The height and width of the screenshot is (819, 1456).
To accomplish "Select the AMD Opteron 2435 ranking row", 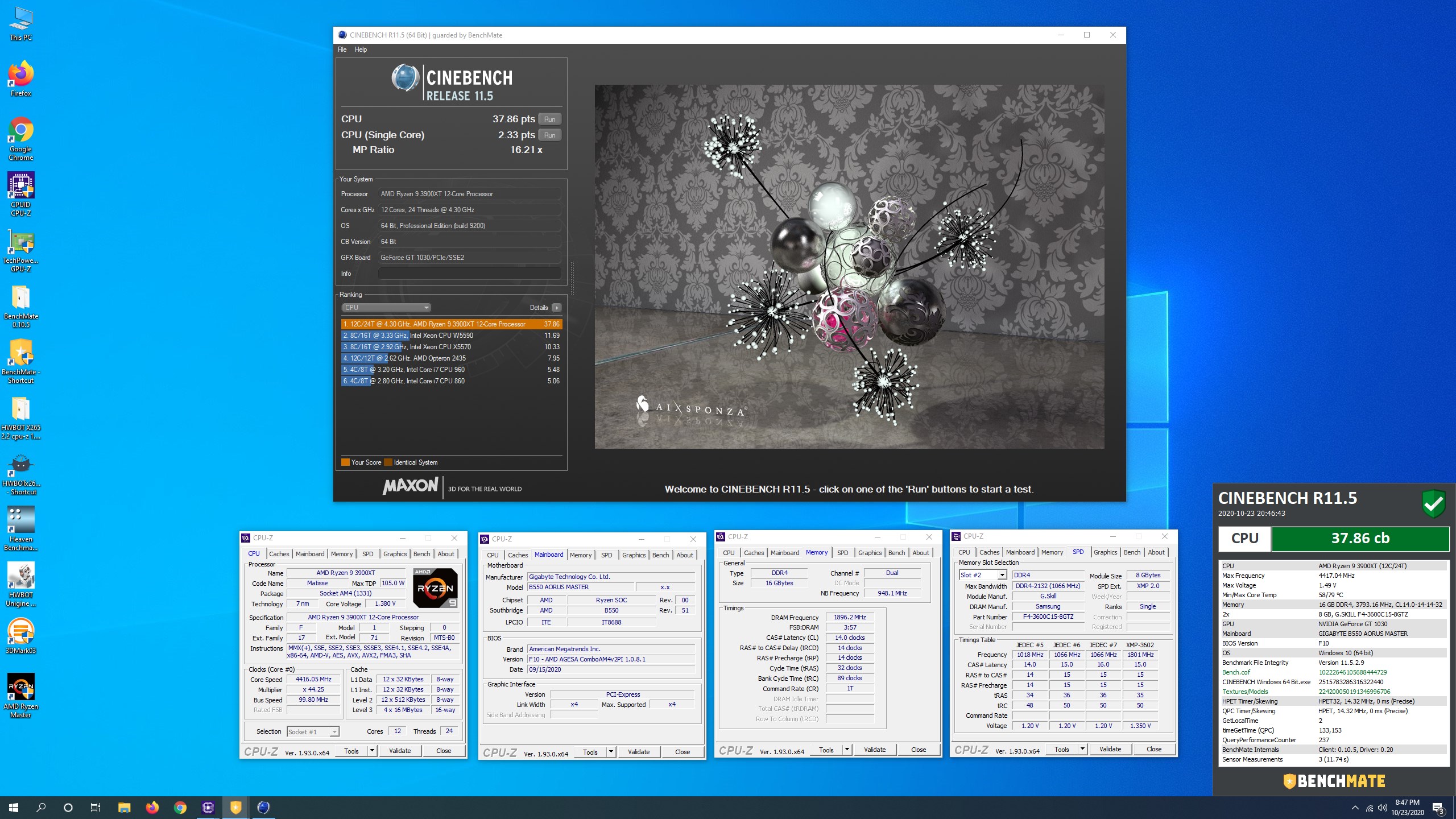I will [451, 358].
